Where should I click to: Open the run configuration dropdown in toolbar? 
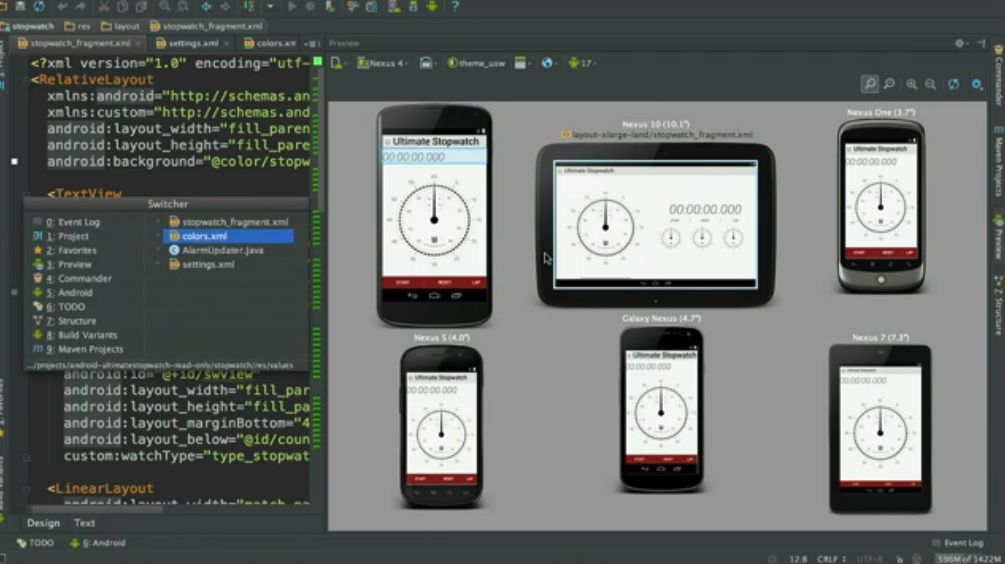tap(270, 6)
